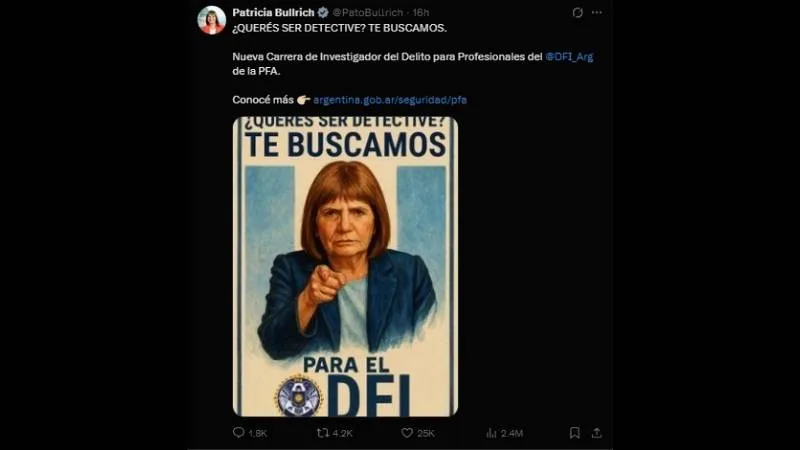Click the 25K likes count
Screen dimensions: 800x450
426,433
